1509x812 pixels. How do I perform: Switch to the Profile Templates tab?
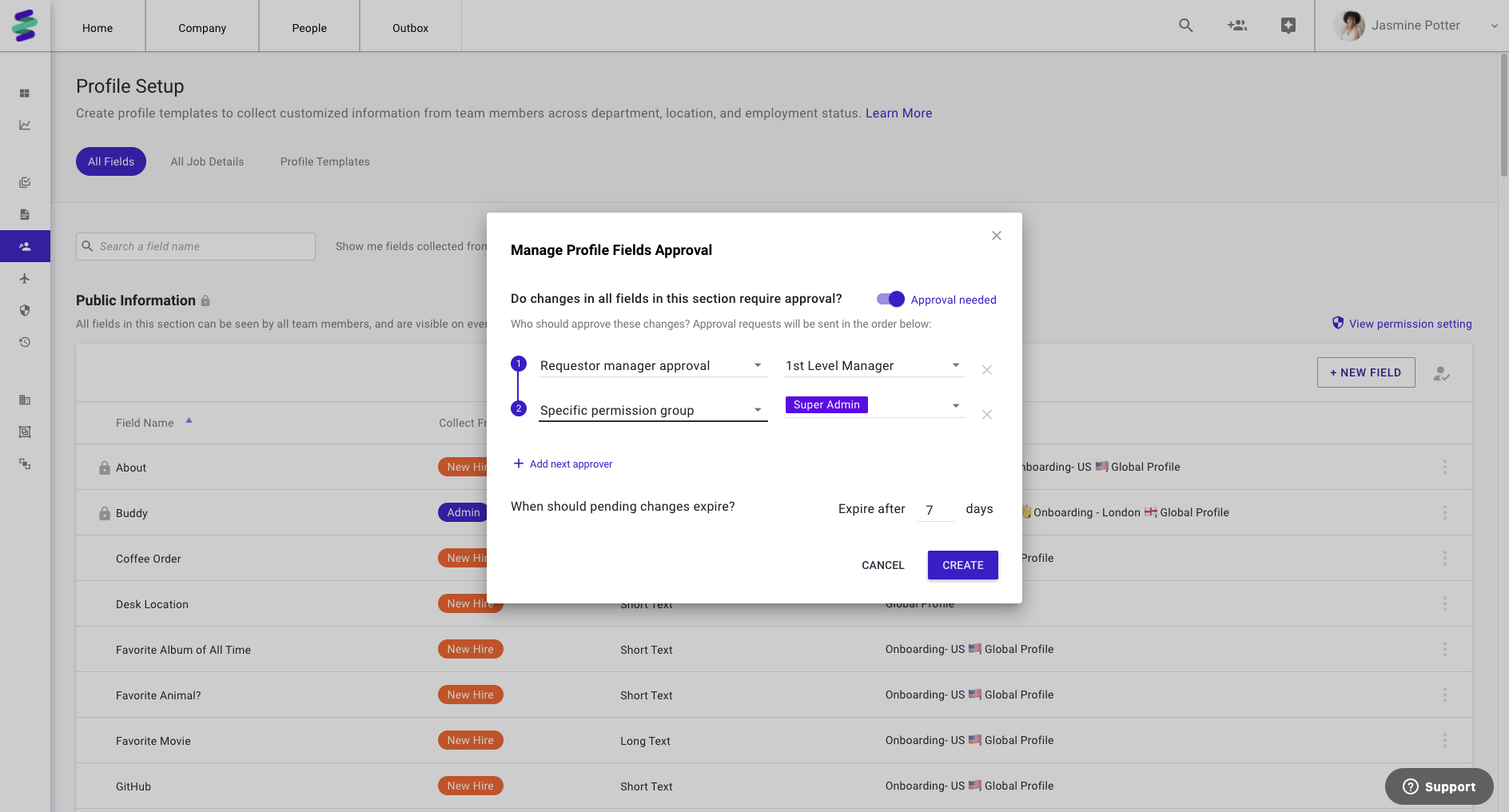(x=324, y=161)
